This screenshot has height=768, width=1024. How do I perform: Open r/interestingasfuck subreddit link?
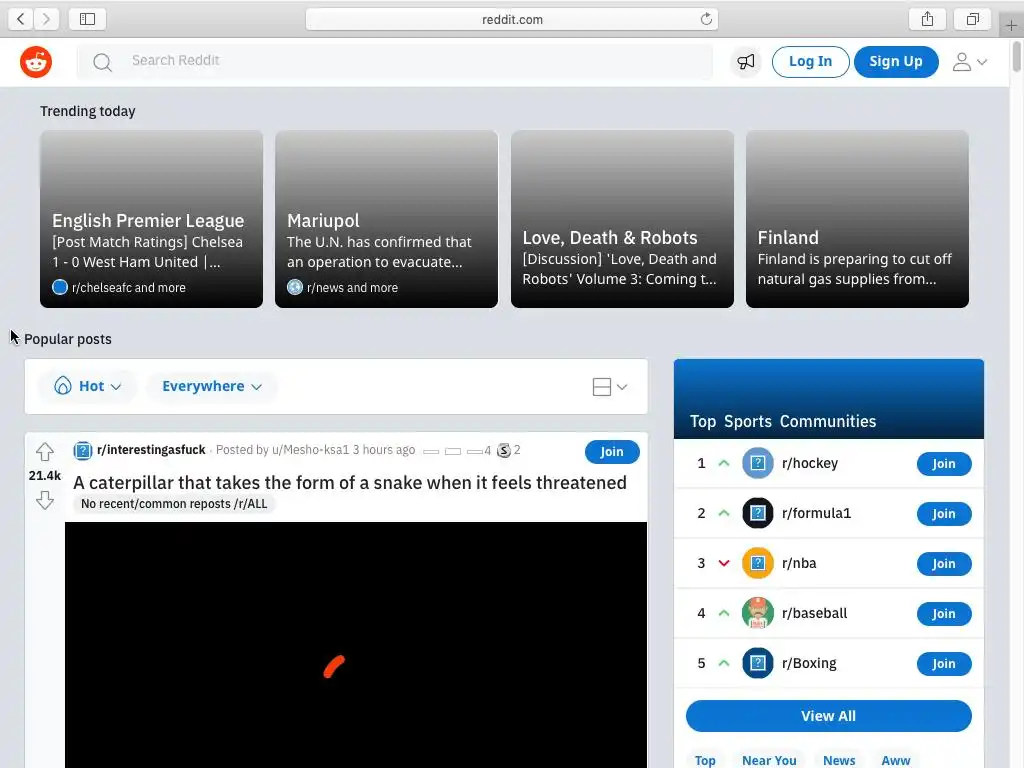tap(151, 449)
